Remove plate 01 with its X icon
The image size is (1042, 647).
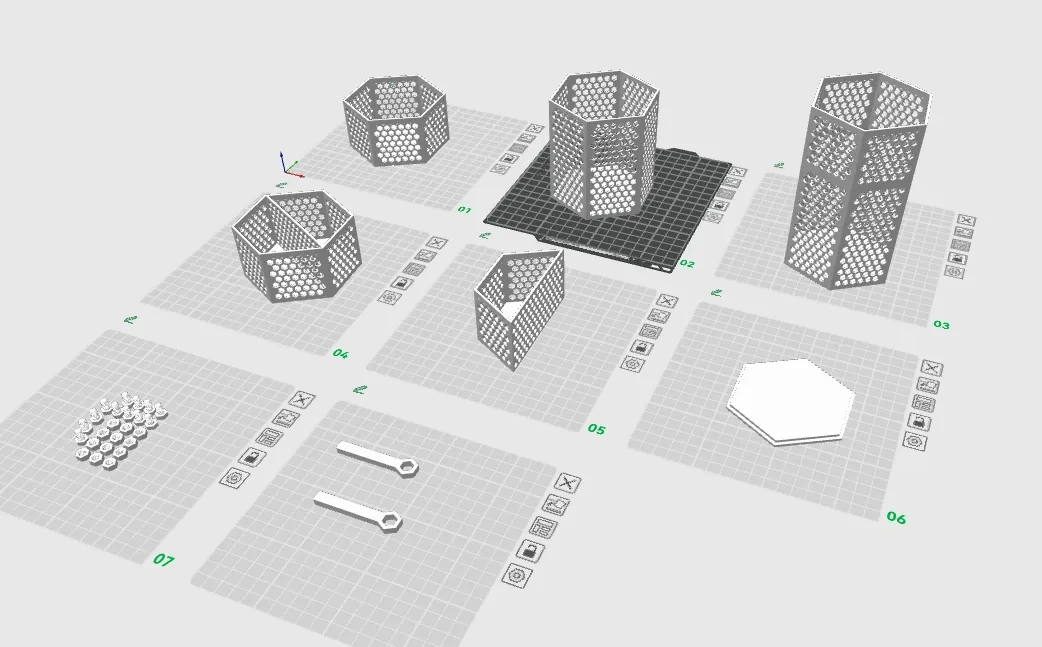(x=534, y=128)
